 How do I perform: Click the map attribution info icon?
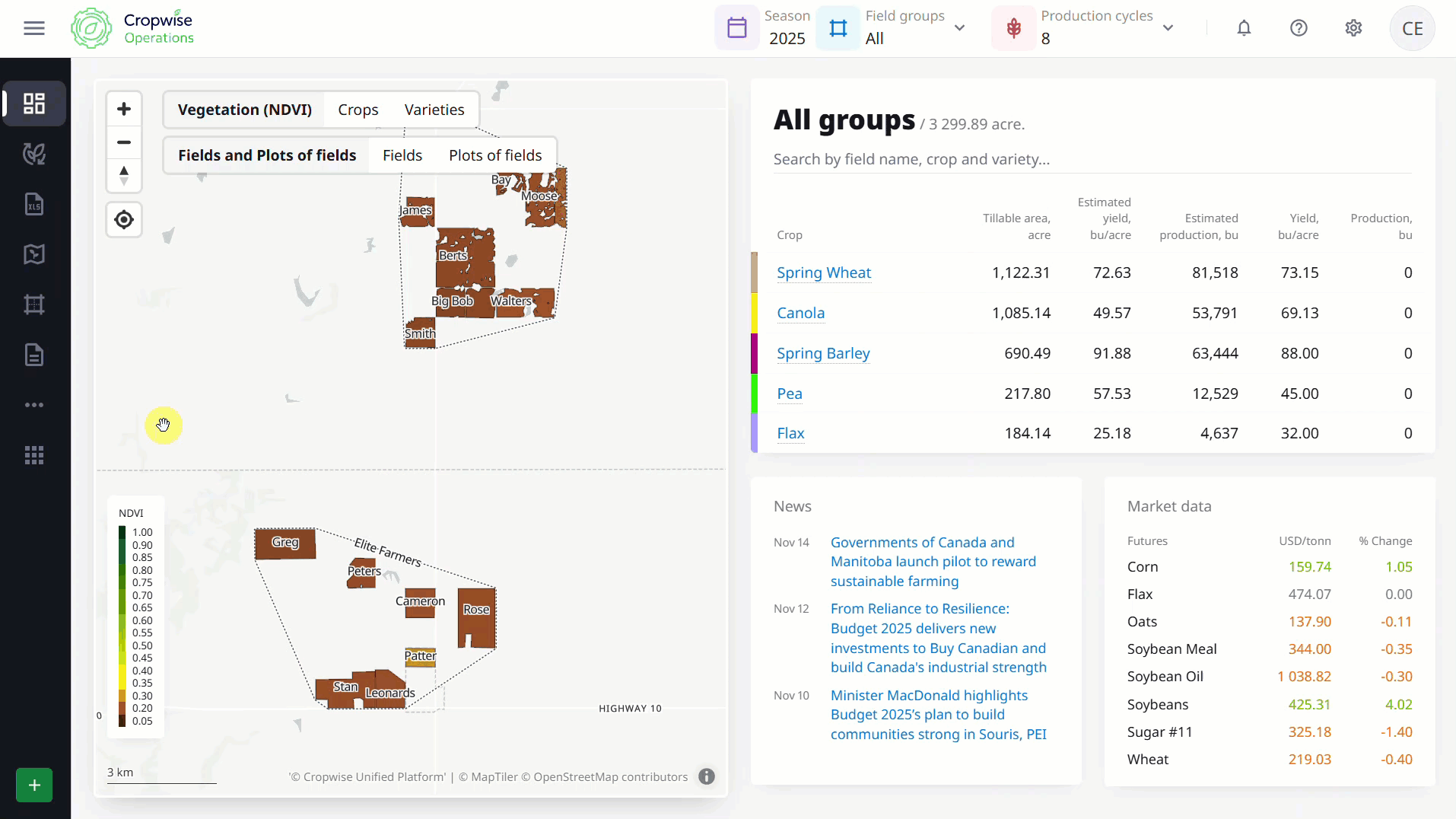coord(707,776)
